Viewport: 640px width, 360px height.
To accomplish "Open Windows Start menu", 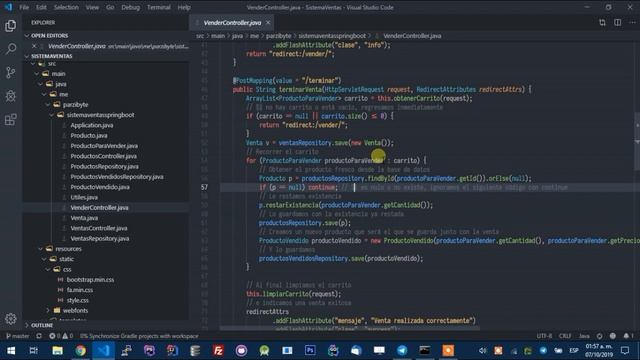I will [11, 350].
